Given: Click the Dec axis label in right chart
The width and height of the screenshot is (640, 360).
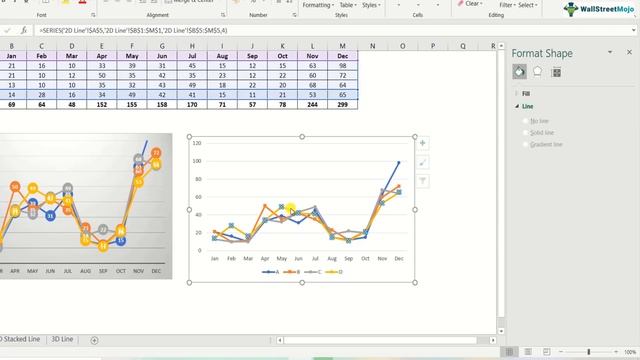Looking at the screenshot, I should pyautogui.click(x=399, y=258).
